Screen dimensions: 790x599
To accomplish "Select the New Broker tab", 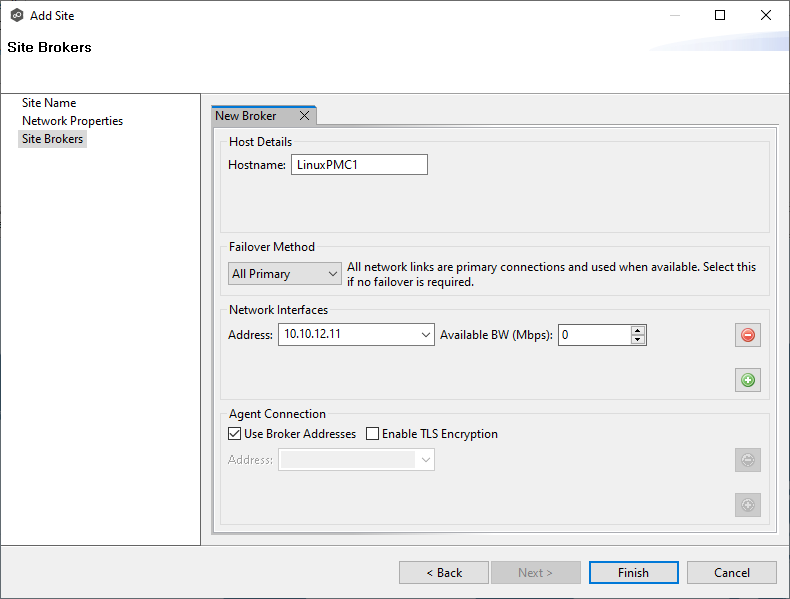I will [247, 116].
